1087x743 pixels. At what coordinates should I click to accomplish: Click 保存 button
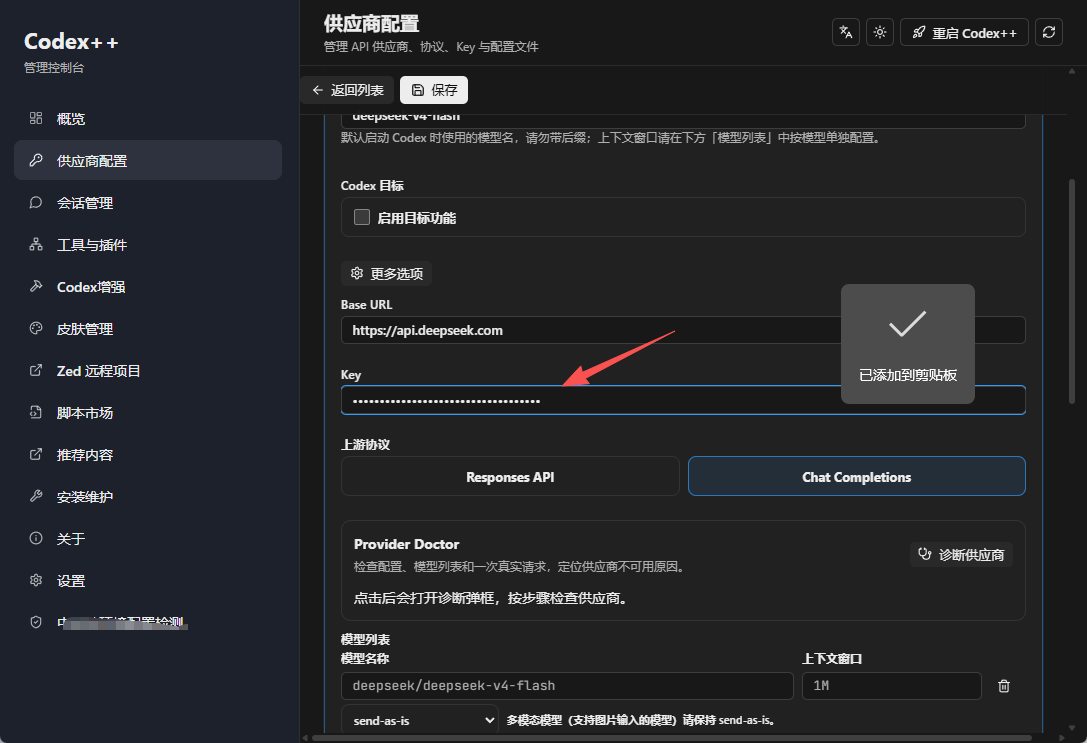tap(434, 90)
